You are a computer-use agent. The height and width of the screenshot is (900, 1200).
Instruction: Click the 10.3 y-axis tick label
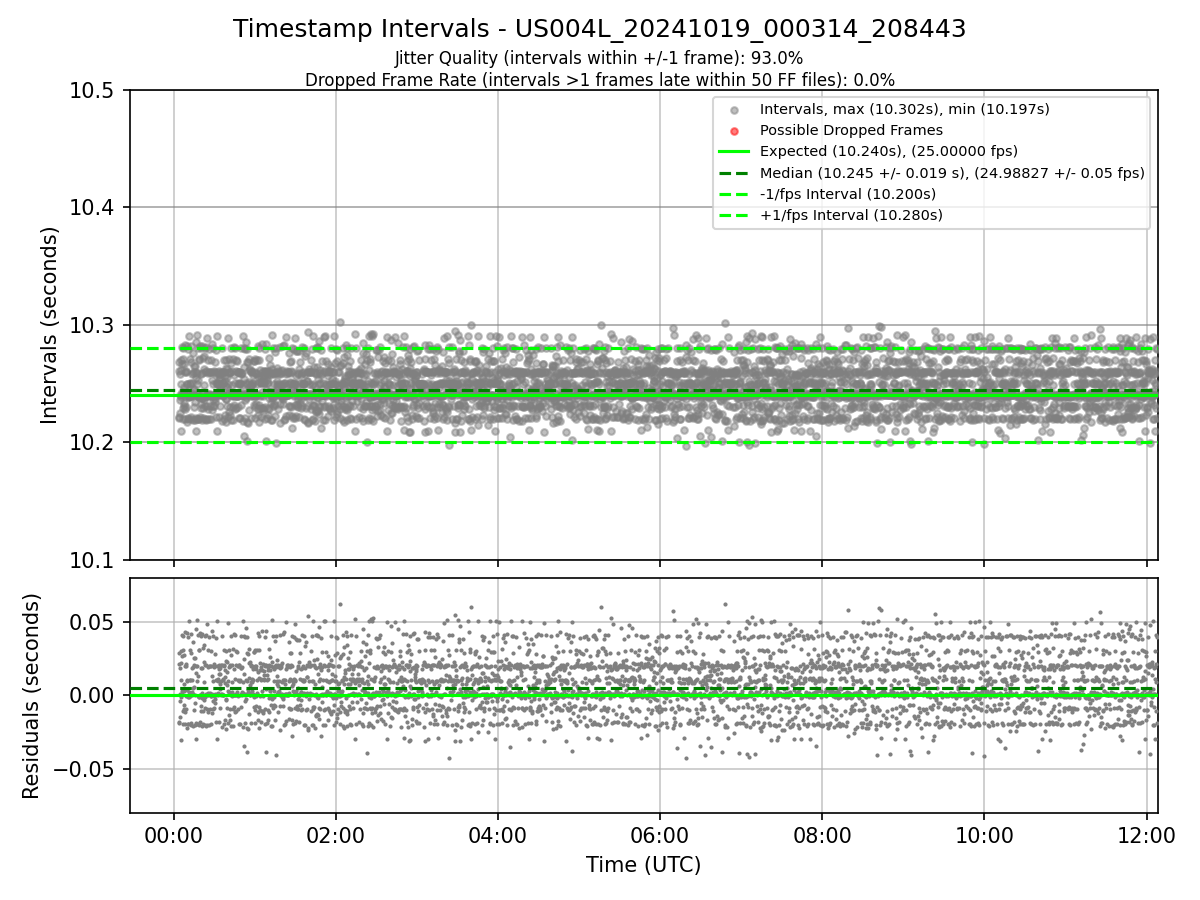point(94,326)
